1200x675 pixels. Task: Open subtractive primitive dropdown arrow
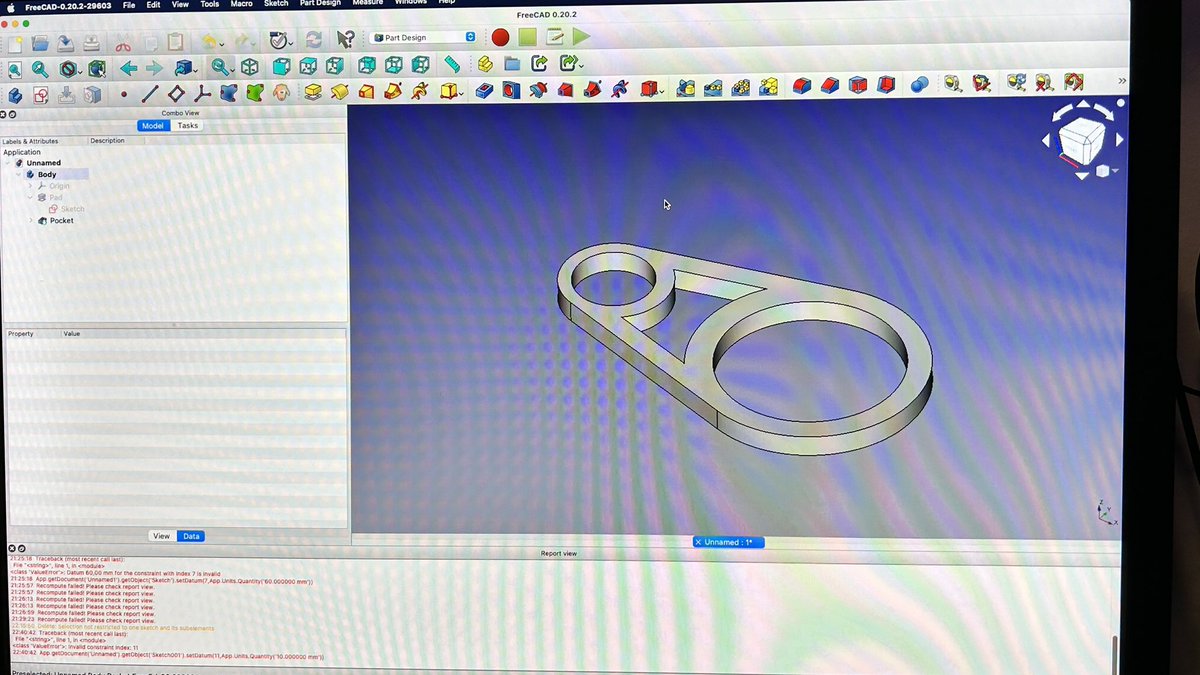(661, 91)
